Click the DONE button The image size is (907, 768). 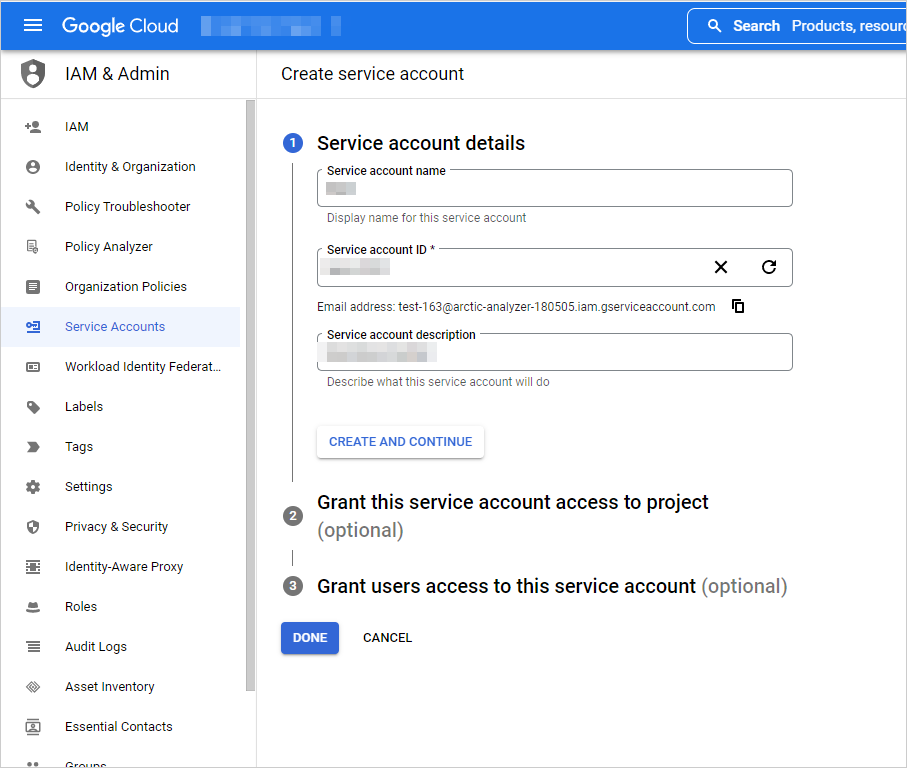click(309, 637)
